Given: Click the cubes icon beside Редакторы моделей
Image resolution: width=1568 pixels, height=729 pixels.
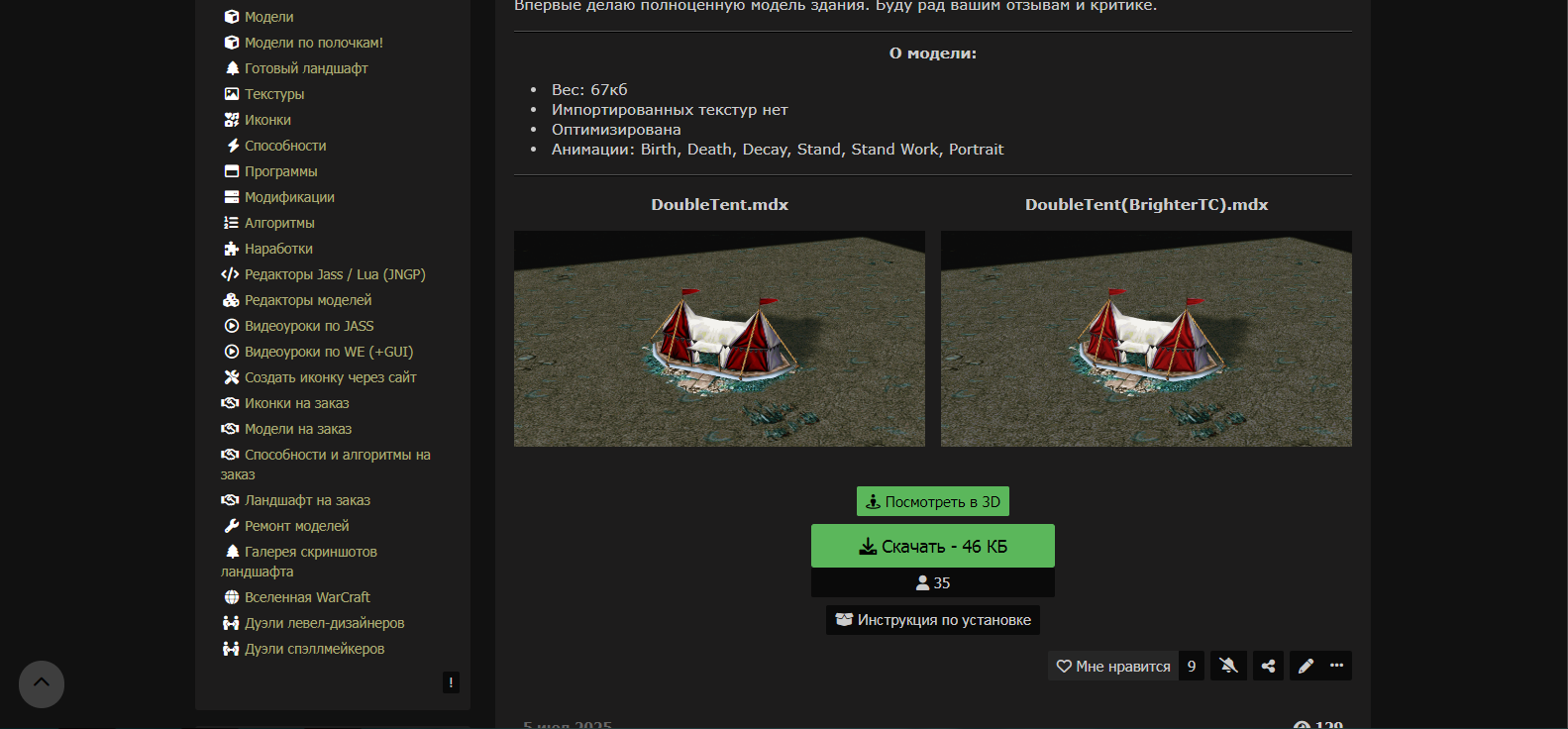Looking at the screenshot, I should tap(231, 300).
